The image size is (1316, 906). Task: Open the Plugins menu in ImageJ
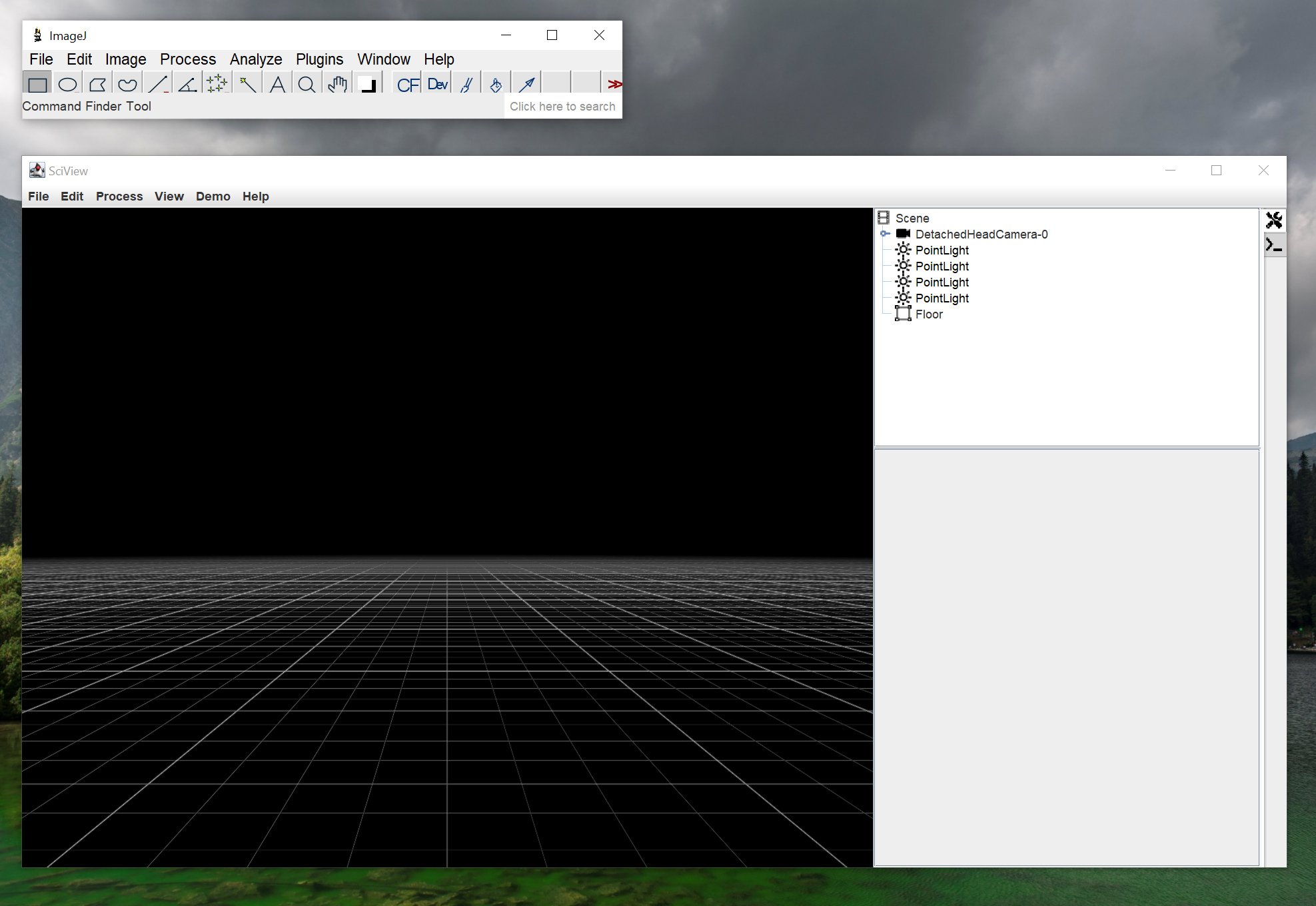click(x=319, y=59)
